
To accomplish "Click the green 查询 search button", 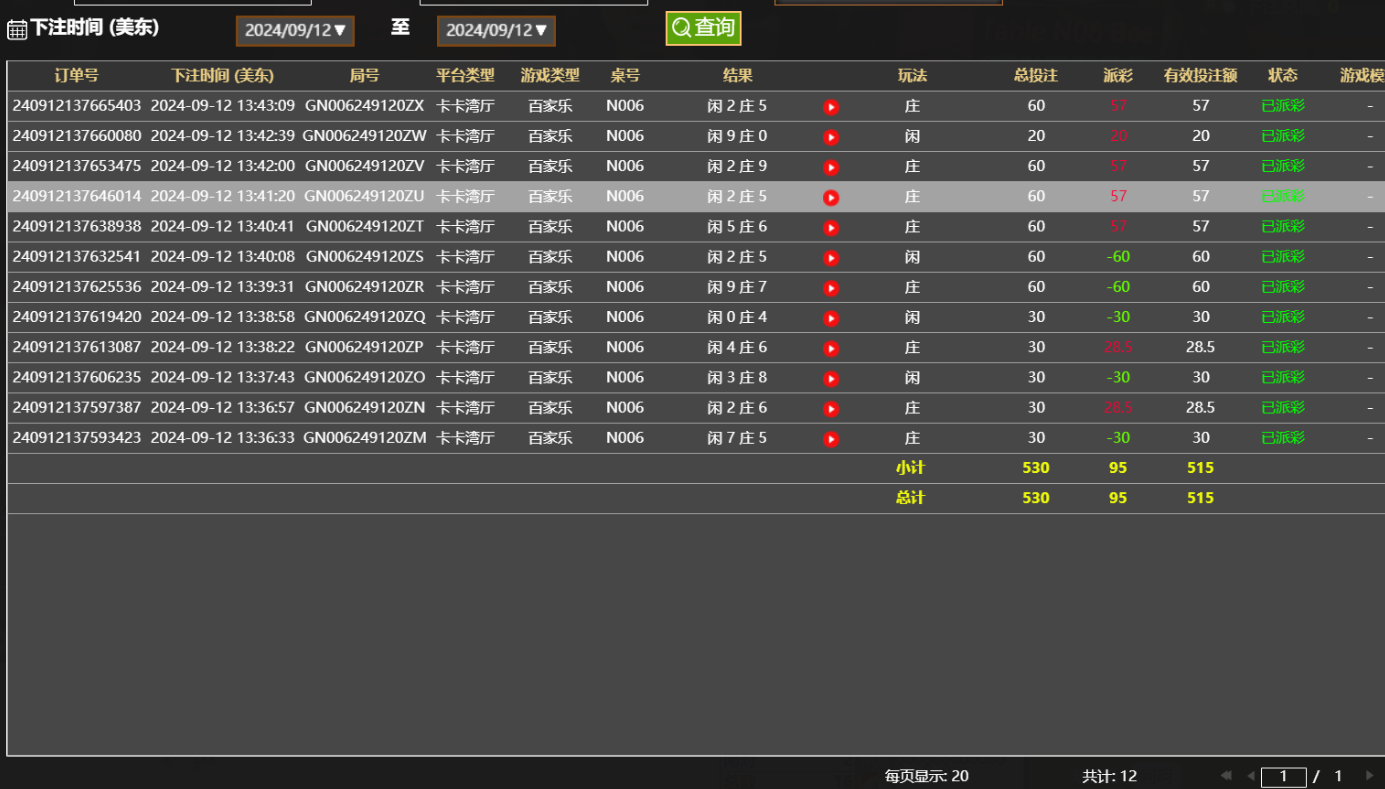I will pos(703,28).
